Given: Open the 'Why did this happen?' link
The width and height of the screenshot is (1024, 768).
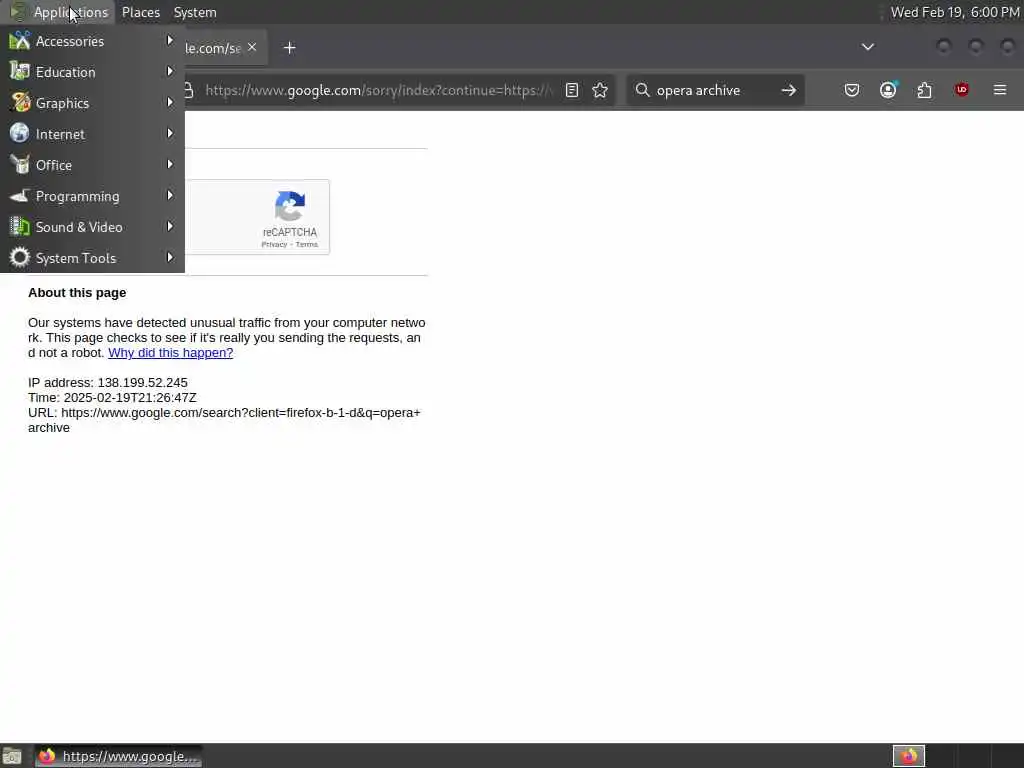Looking at the screenshot, I should [x=170, y=353].
